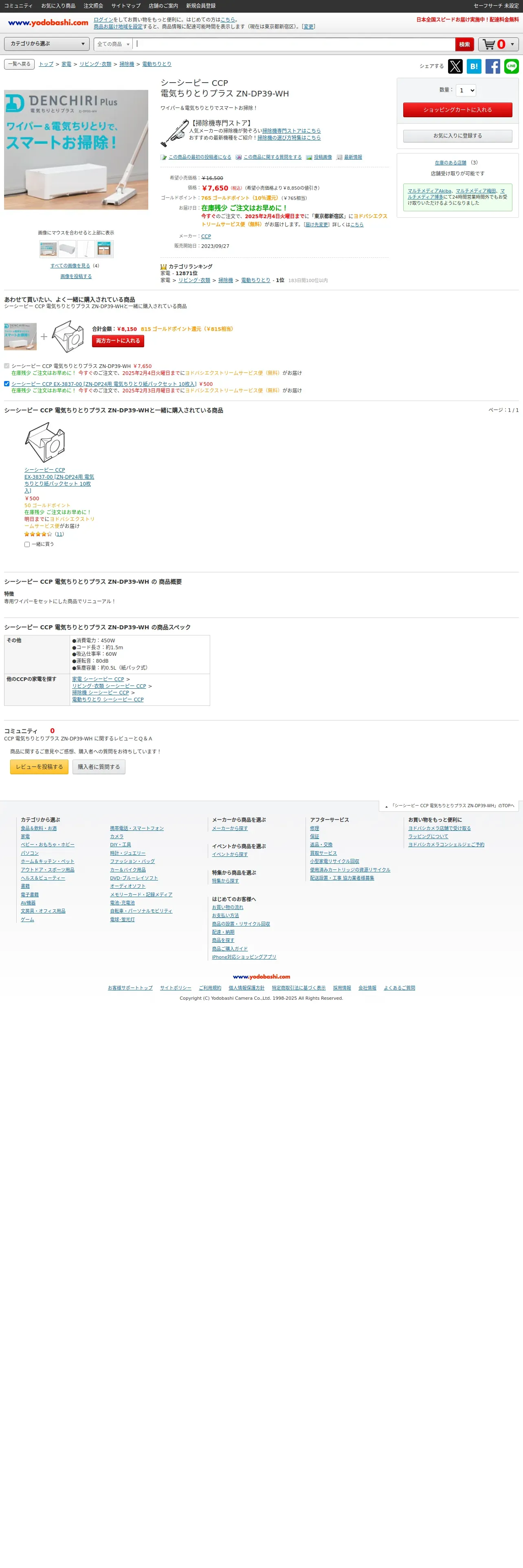Share the product on LINE
The width and height of the screenshot is (523, 1568).
pos(512,66)
